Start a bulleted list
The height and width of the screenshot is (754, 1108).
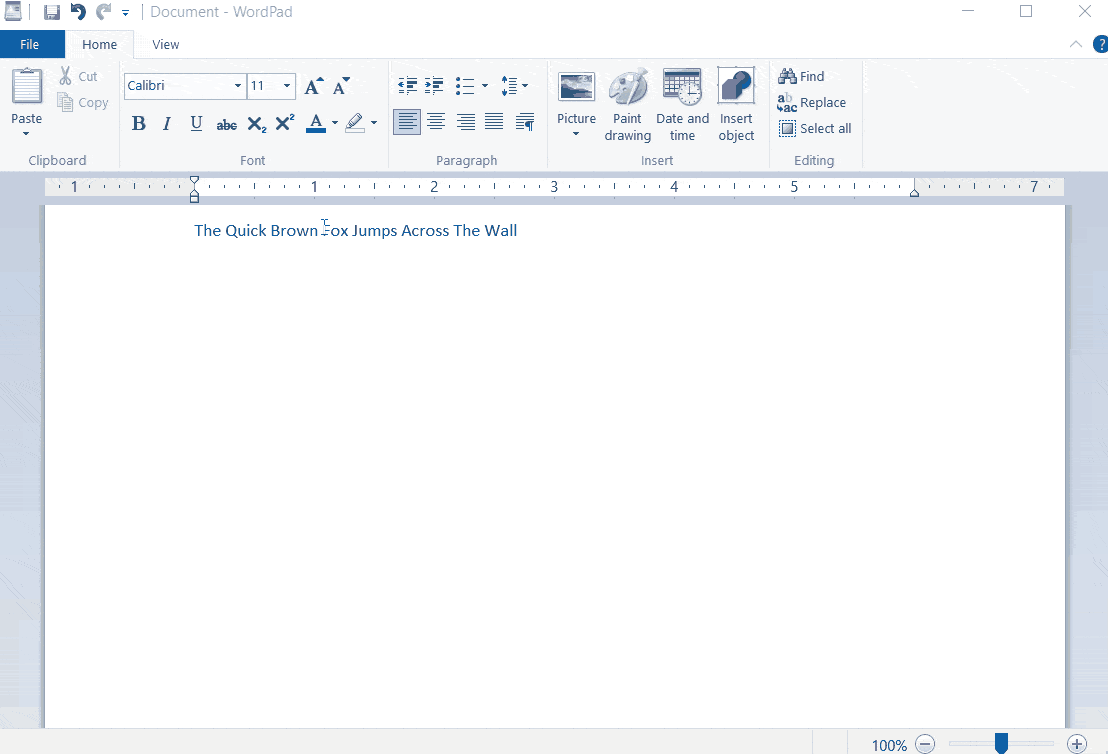(x=466, y=86)
